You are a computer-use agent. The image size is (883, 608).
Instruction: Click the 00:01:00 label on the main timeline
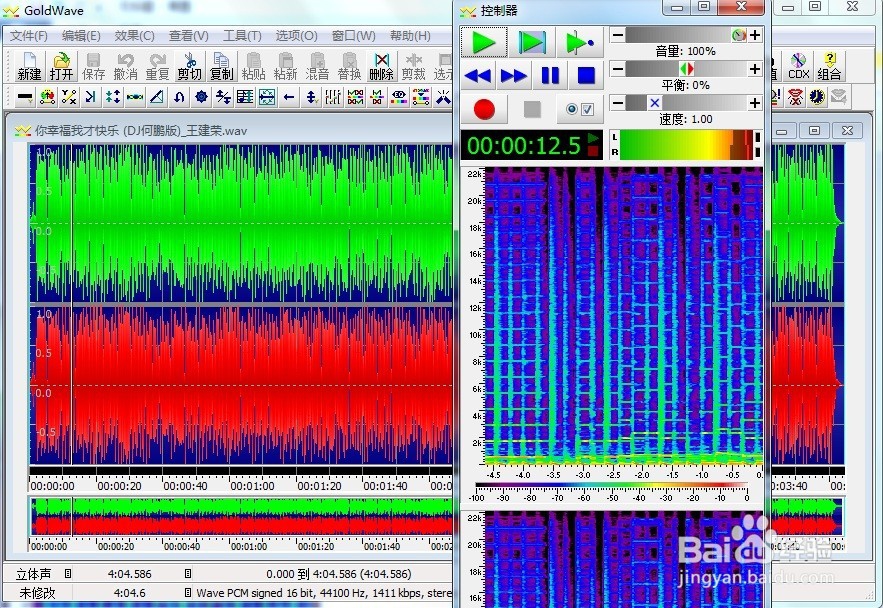click(252, 486)
